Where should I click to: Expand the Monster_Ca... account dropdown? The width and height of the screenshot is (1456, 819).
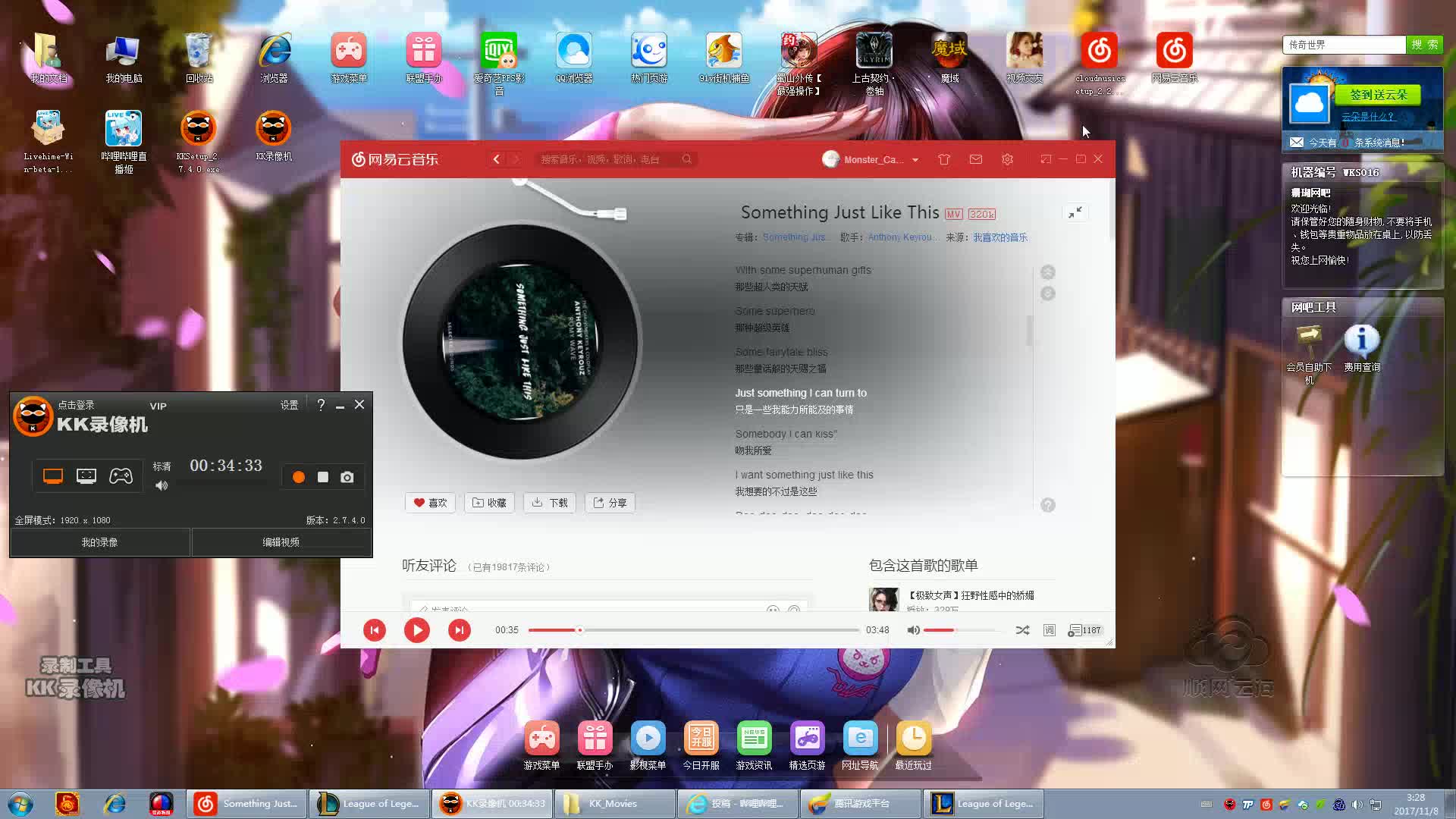[915, 160]
